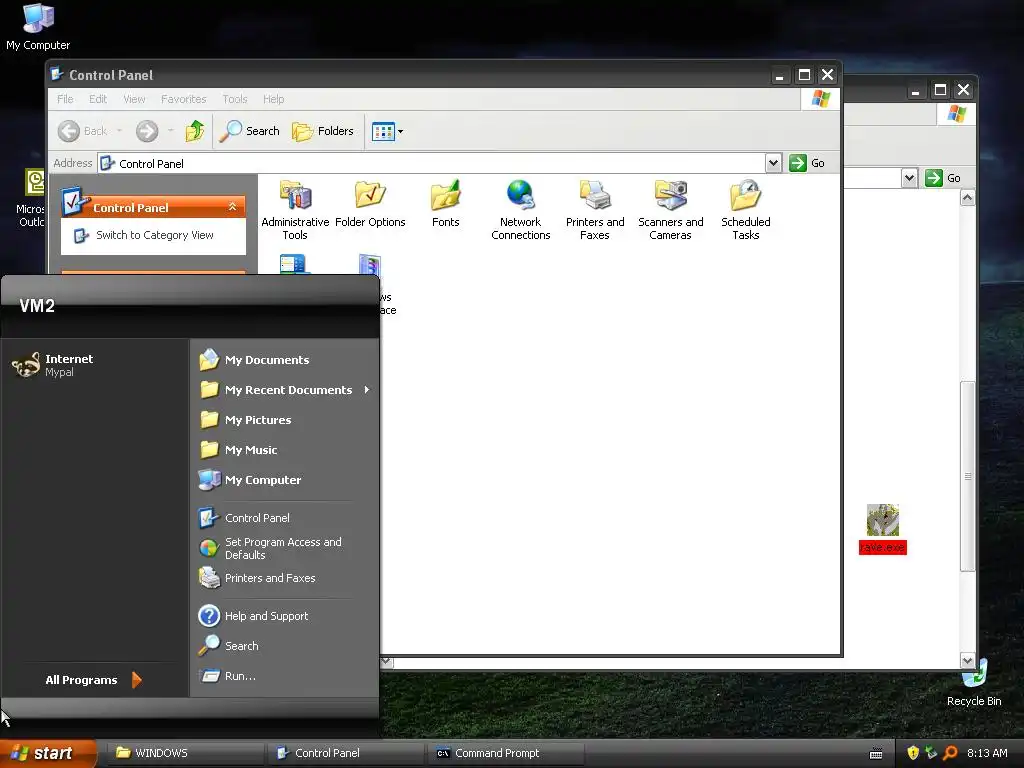
Task: Click the network connection tray icon
Action: point(931,753)
